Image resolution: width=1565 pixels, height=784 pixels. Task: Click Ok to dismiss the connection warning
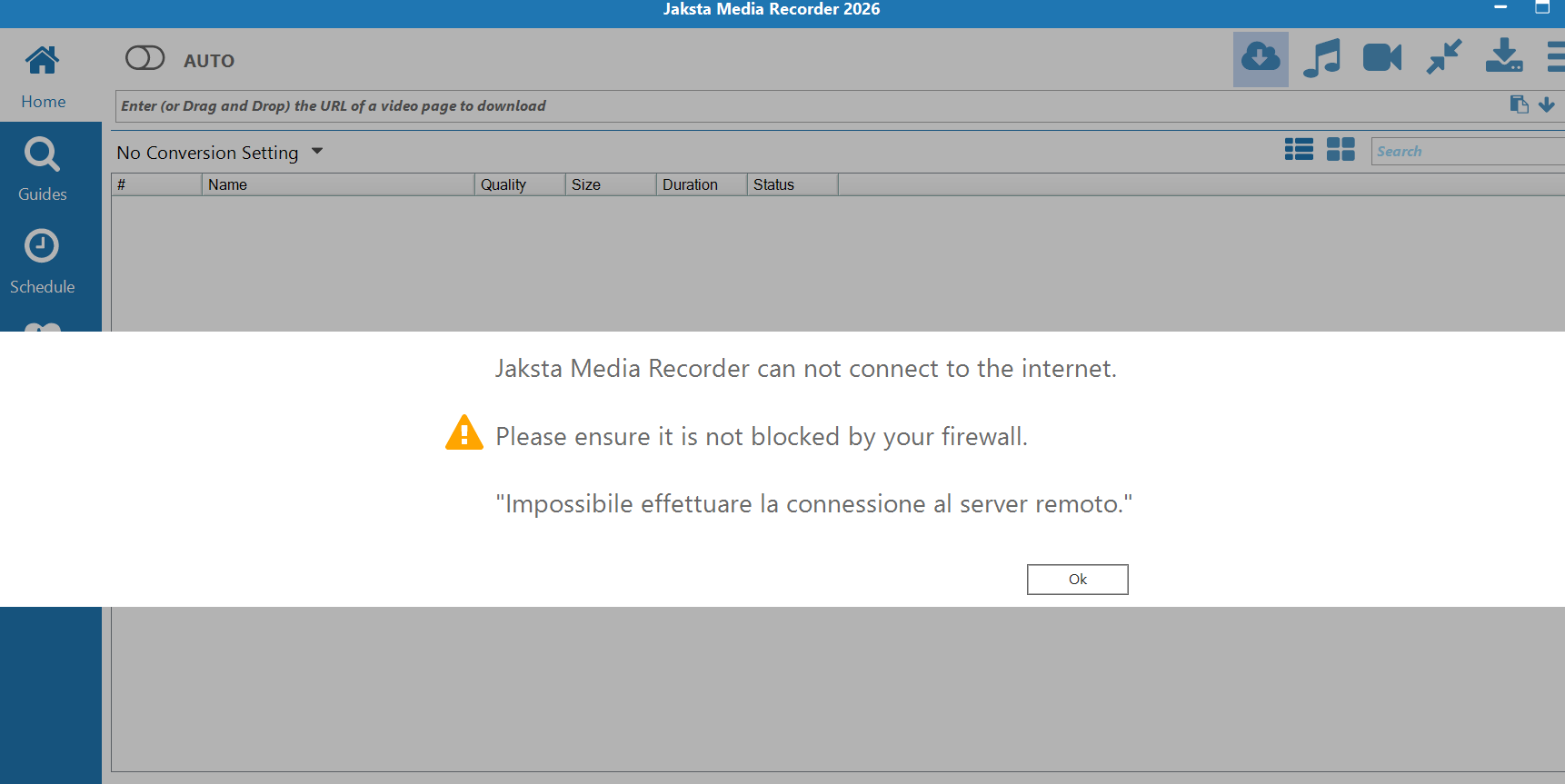coord(1078,580)
